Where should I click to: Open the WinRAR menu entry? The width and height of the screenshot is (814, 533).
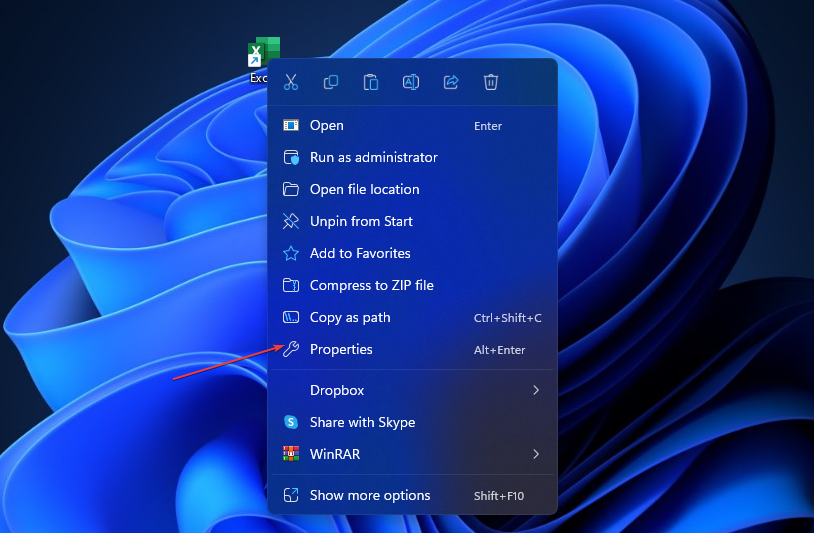coord(412,454)
